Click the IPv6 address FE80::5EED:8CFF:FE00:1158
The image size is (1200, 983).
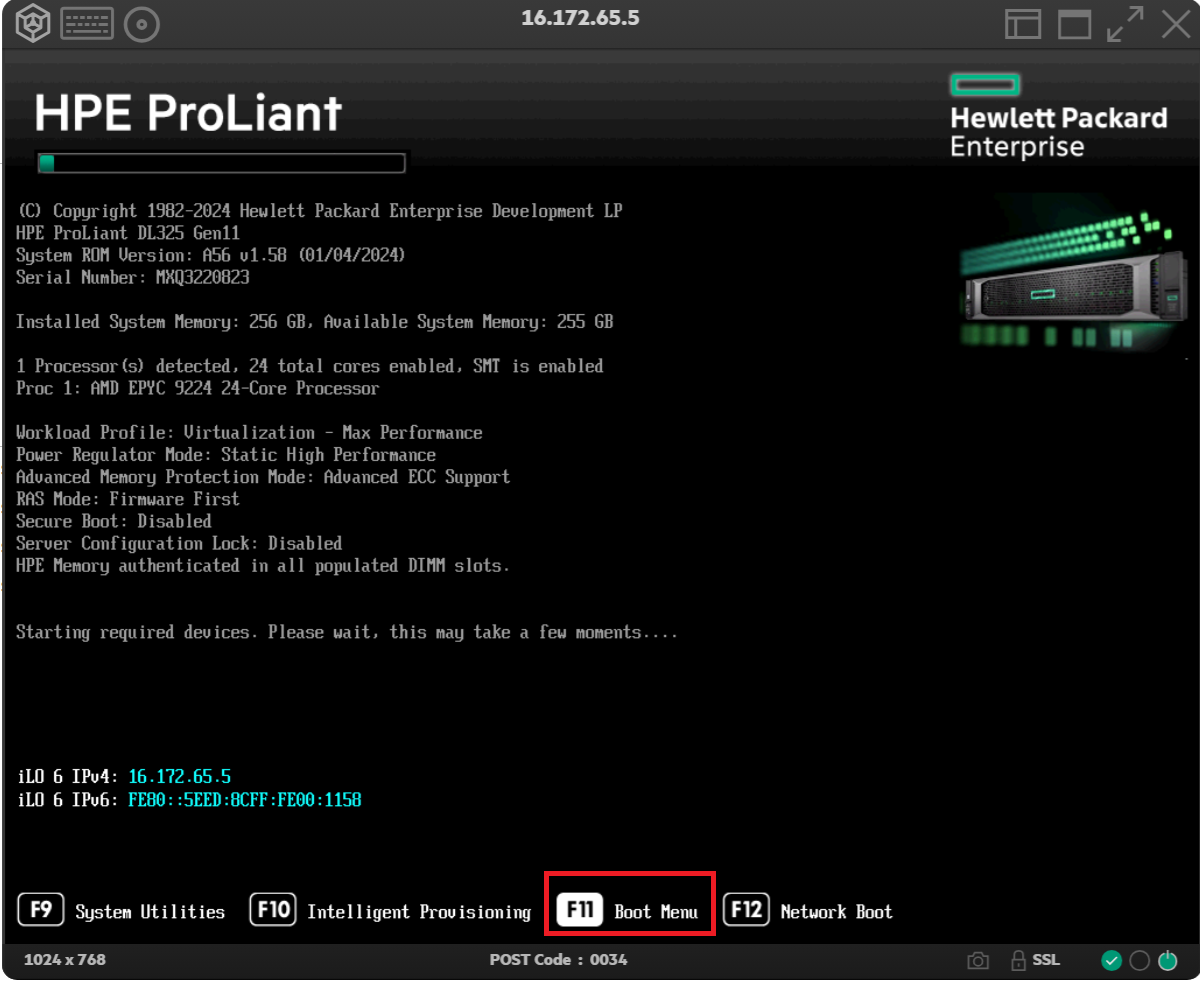pyautogui.click(x=245, y=800)
